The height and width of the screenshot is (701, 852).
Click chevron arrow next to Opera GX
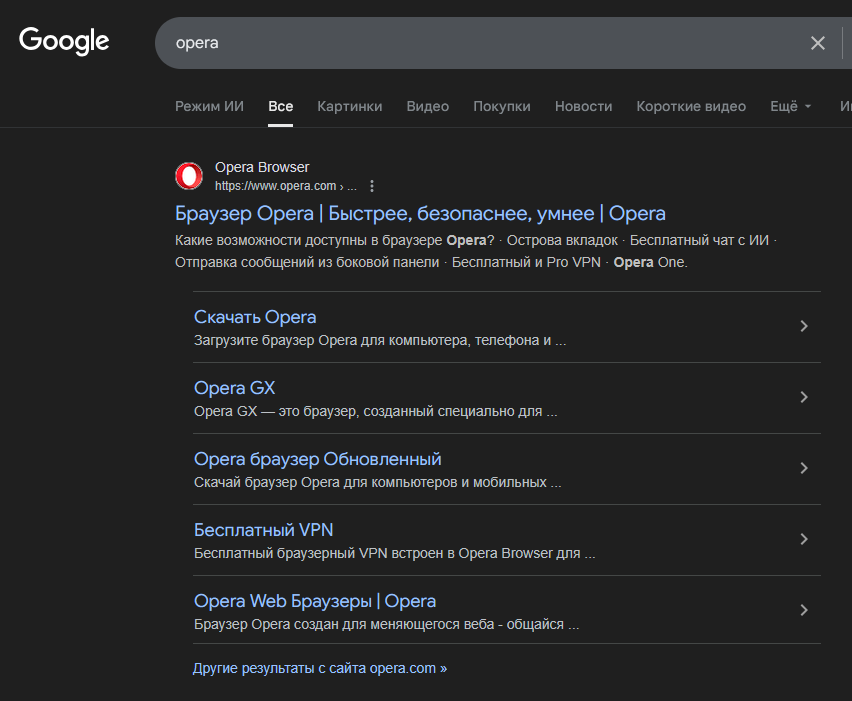tap(804, 397)
